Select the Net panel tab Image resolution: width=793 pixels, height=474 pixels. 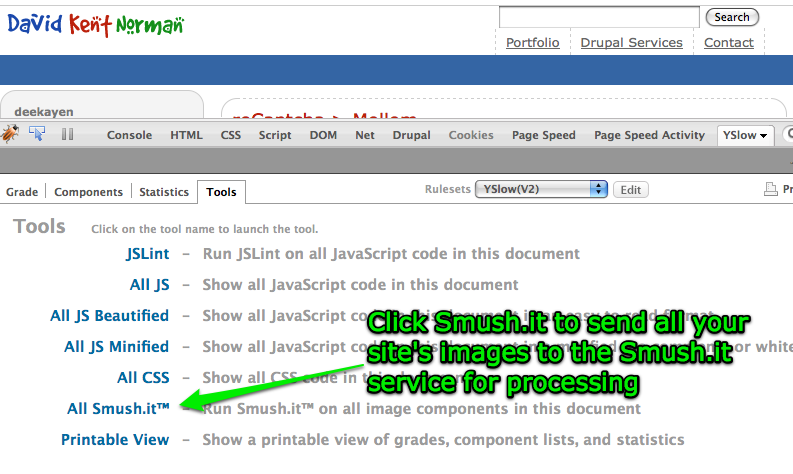coord(365,135)
